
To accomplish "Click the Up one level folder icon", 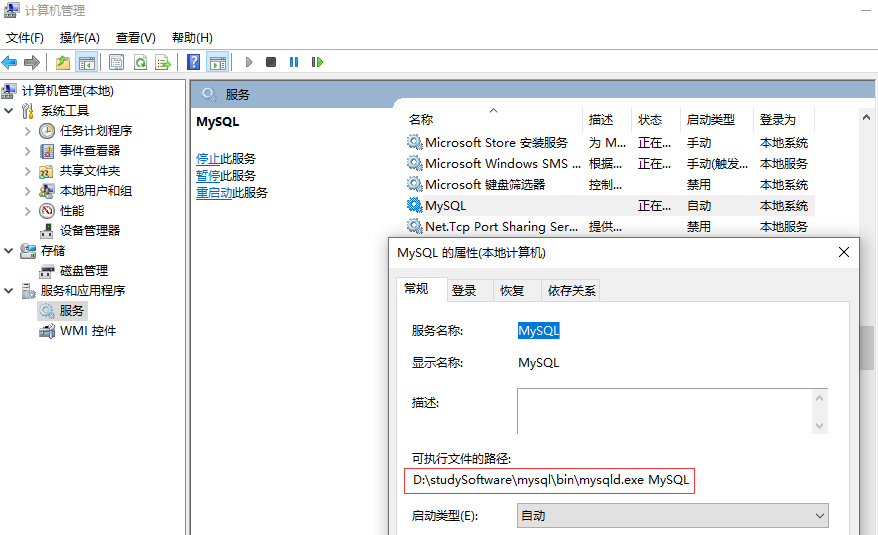I will (x=63, y=62).
